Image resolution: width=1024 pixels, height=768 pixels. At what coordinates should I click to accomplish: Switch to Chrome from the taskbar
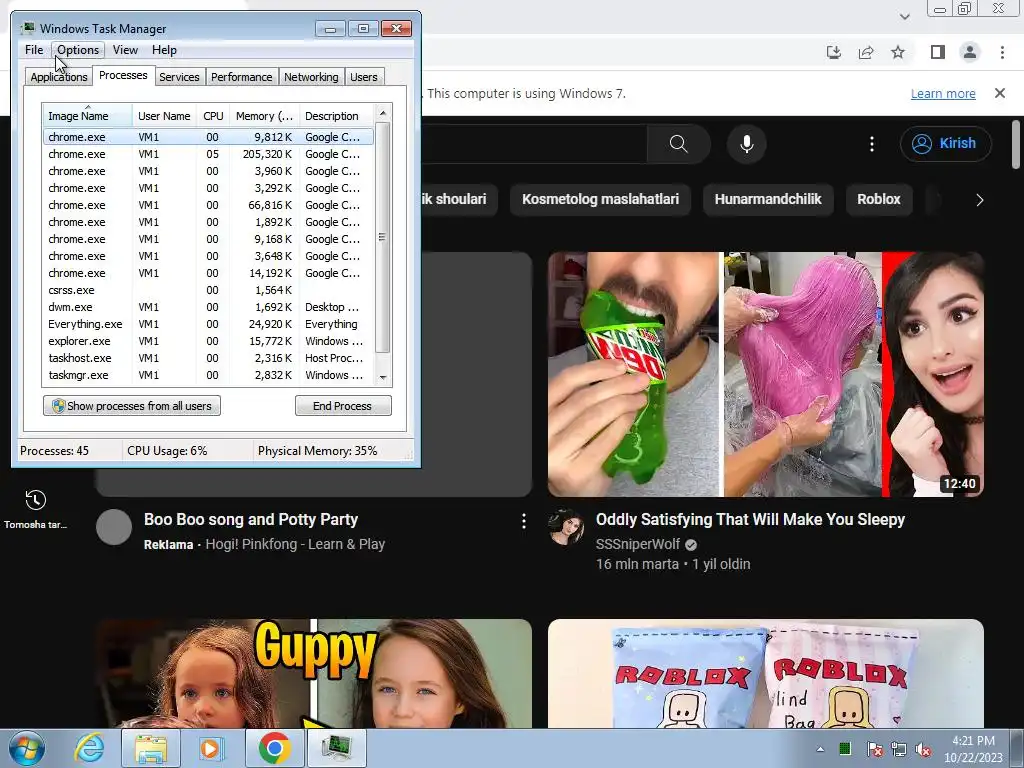pyautogui.click(x=274, y=748)
